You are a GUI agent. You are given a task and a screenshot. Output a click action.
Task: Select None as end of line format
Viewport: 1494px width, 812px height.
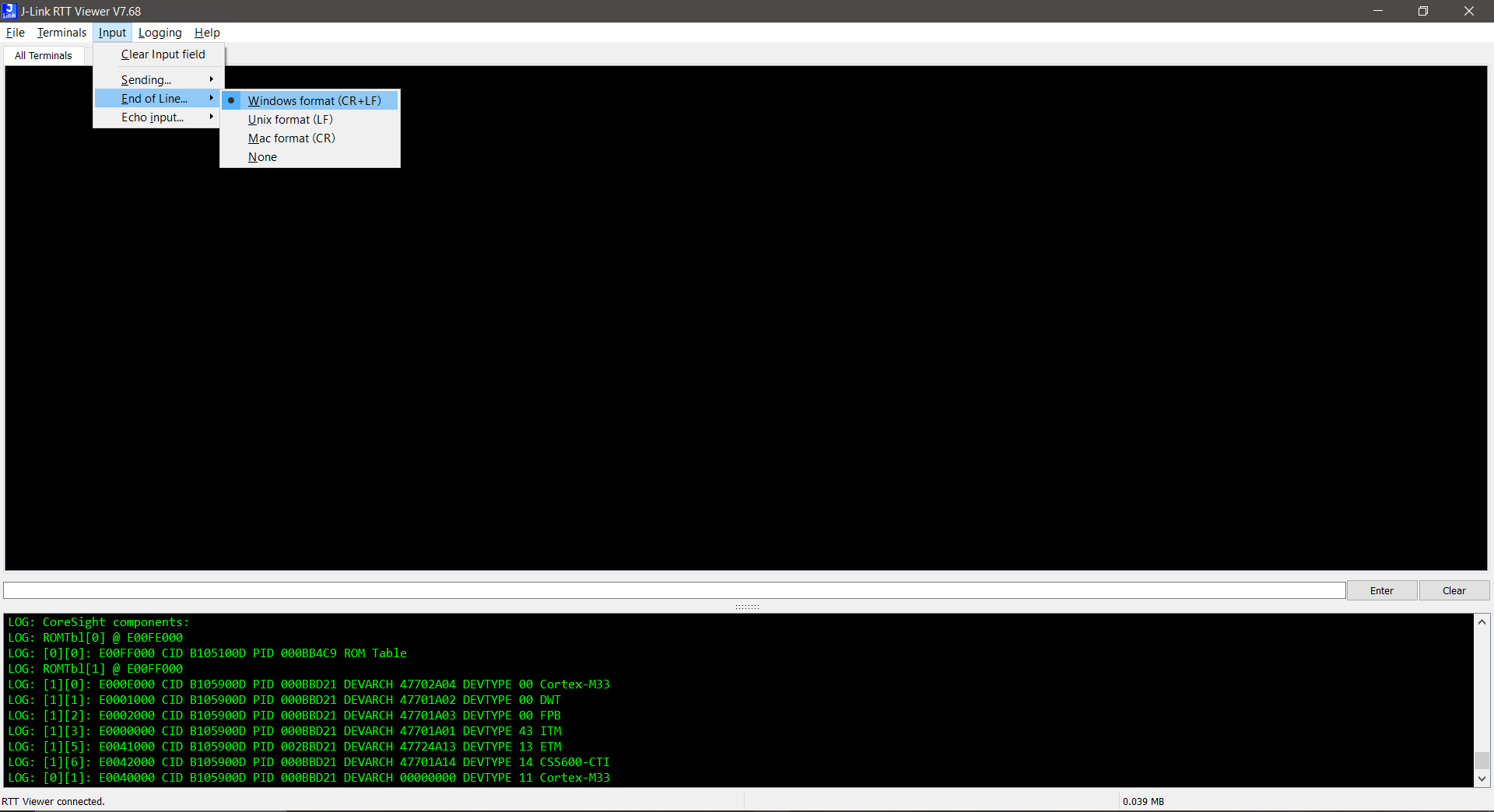(262, 156)
